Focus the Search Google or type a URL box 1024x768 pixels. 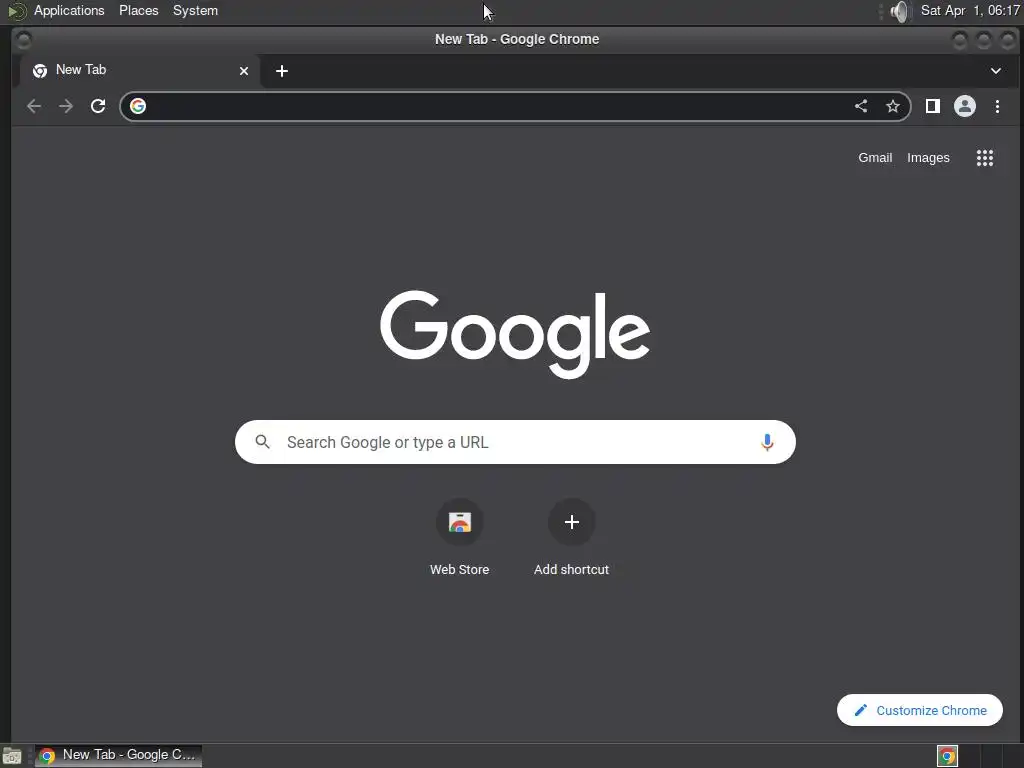515,442
